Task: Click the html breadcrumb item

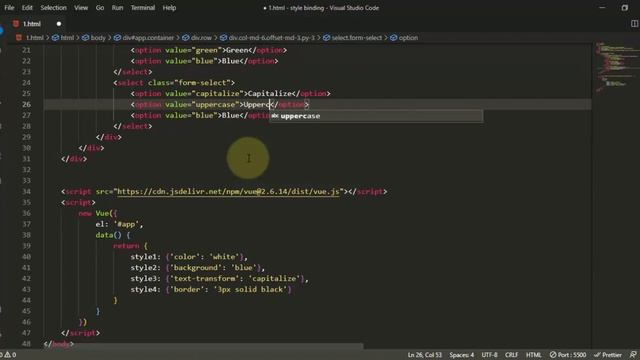Action: point(63,38)
